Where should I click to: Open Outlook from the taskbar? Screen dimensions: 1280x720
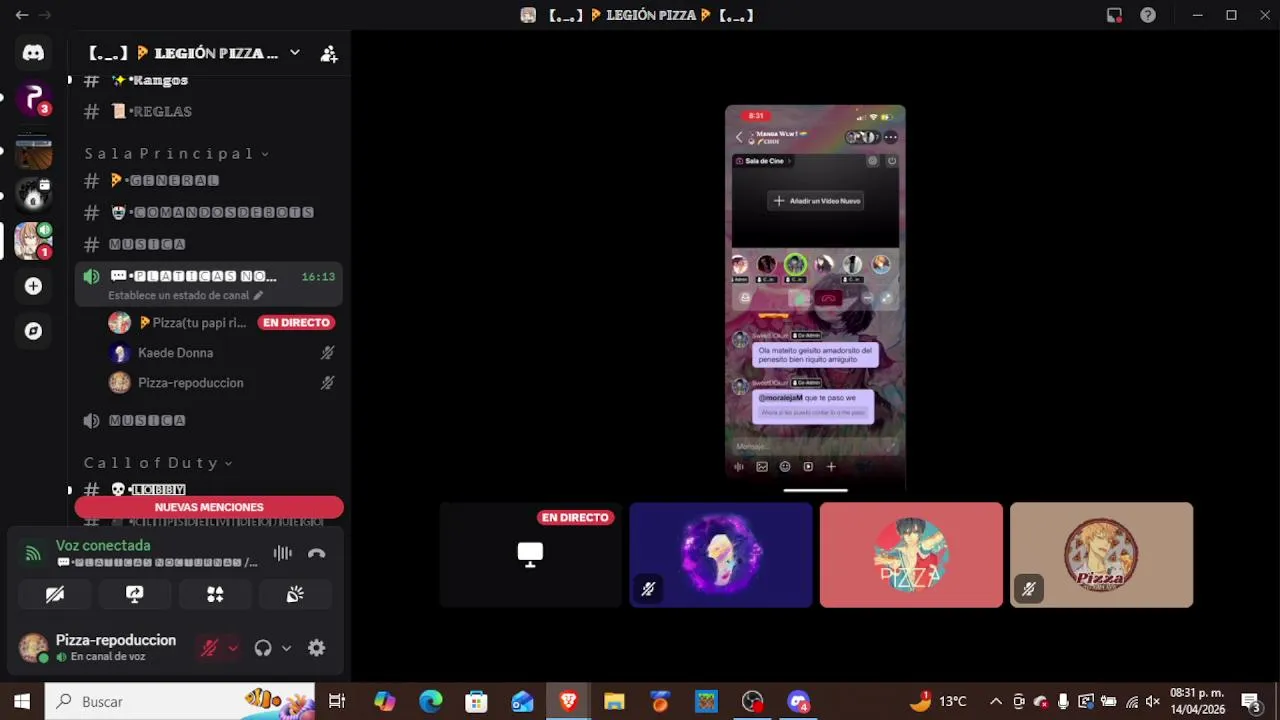pos(523,702)
